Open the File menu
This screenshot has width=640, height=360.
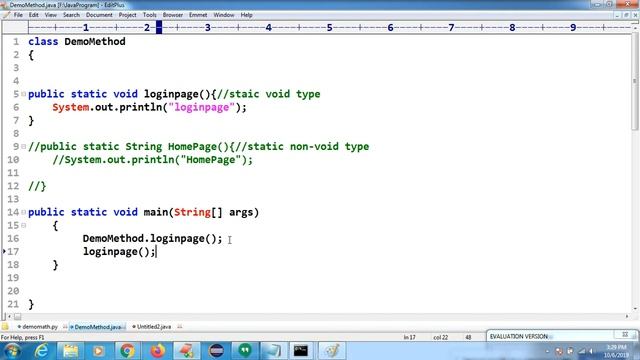18,15
